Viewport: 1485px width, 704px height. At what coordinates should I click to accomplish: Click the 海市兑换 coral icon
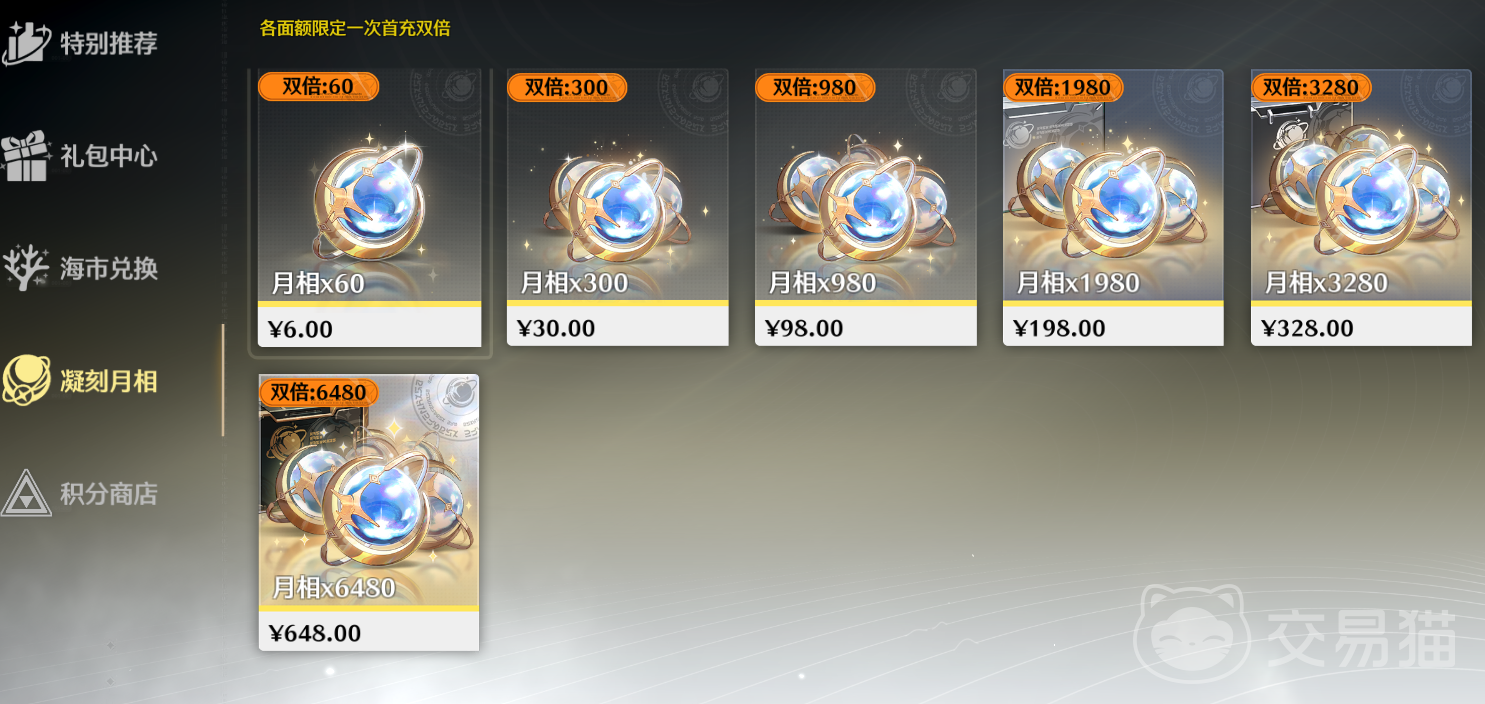pos(26,268)
